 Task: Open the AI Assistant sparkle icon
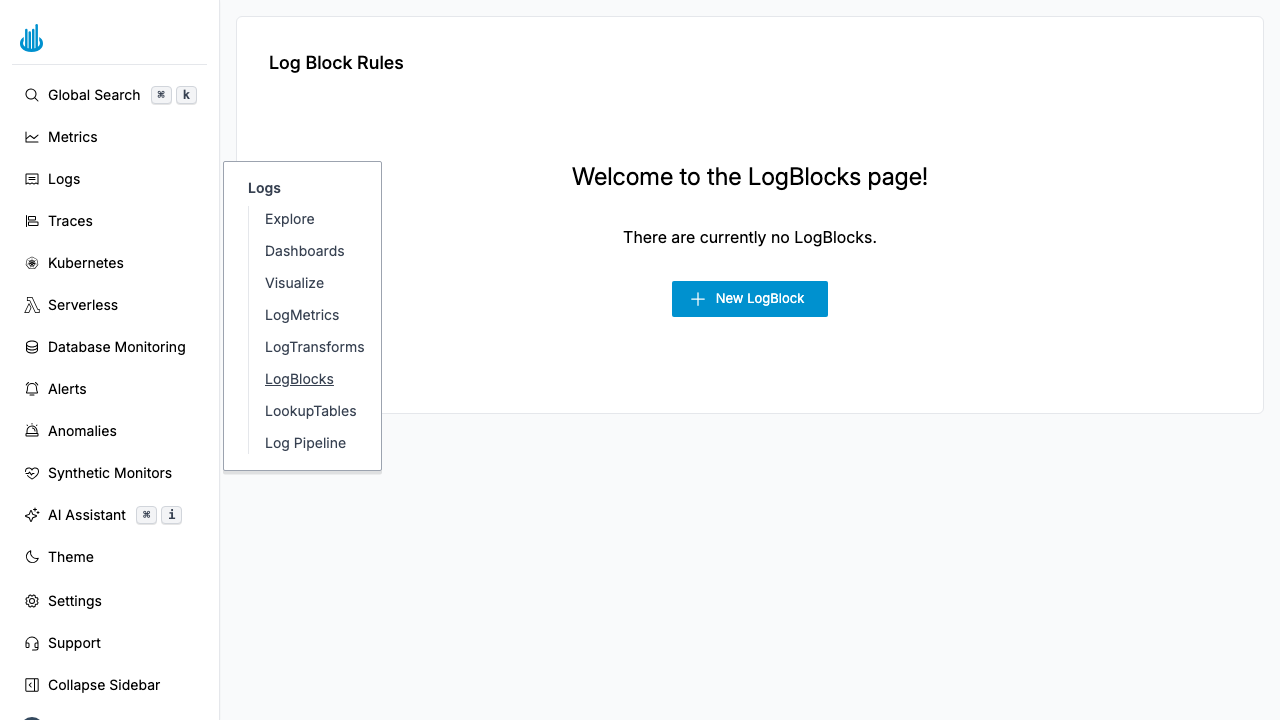pos(31,515)
